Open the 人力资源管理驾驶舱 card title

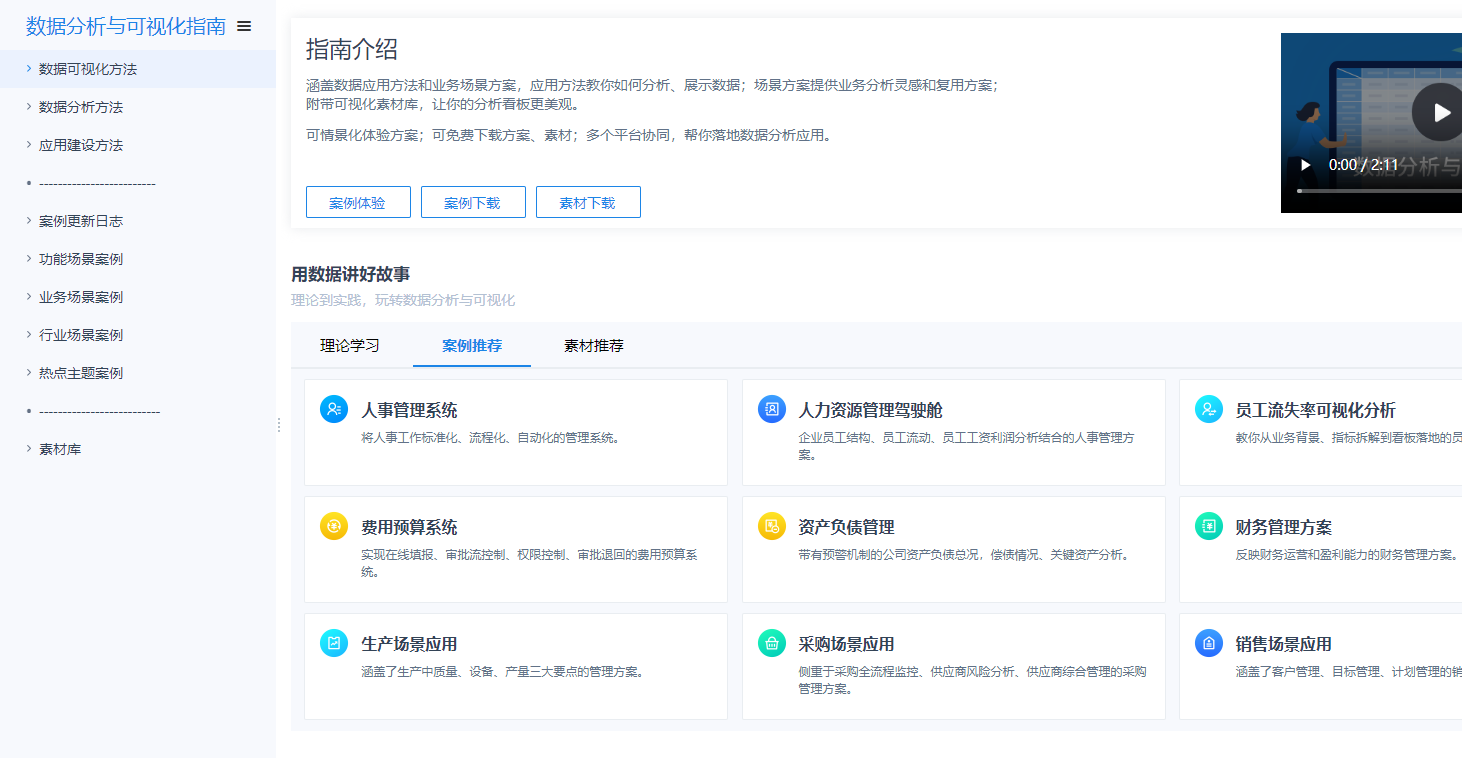870,410
